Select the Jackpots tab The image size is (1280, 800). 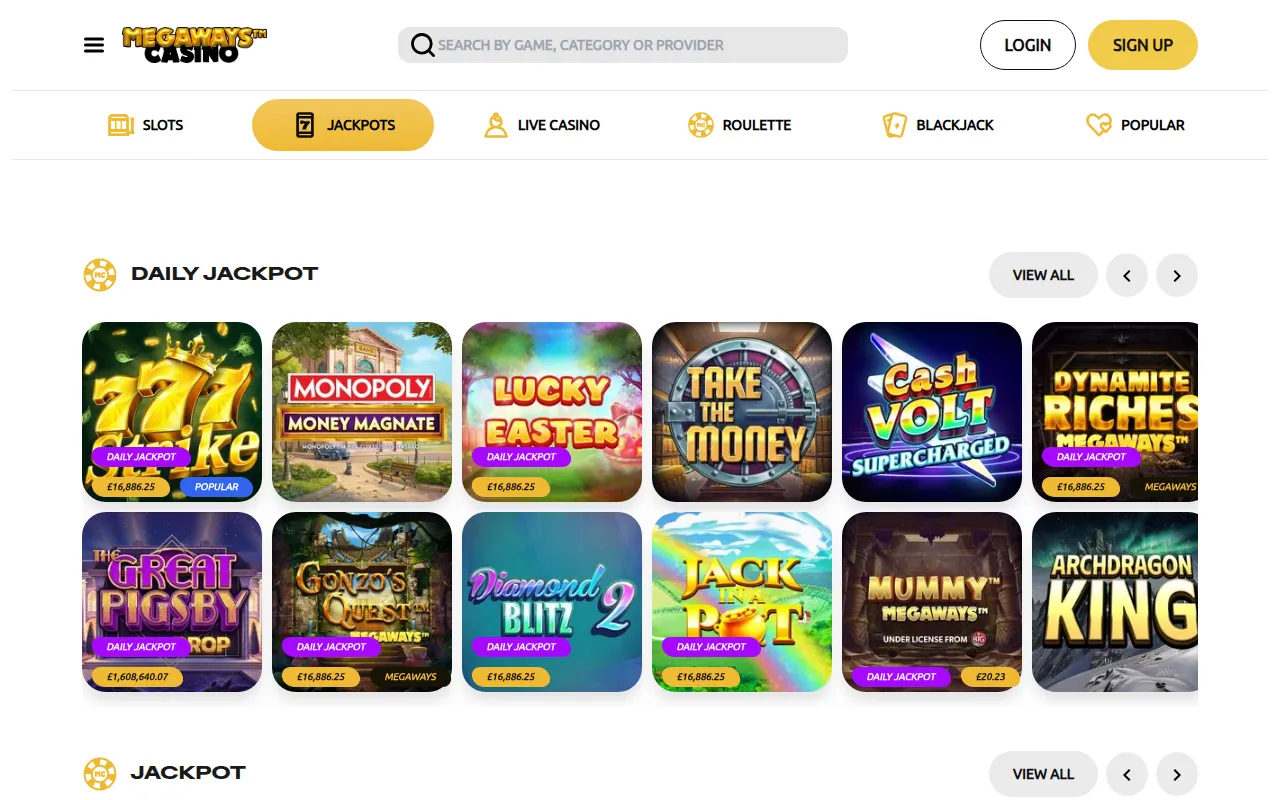tap(343, 125)
